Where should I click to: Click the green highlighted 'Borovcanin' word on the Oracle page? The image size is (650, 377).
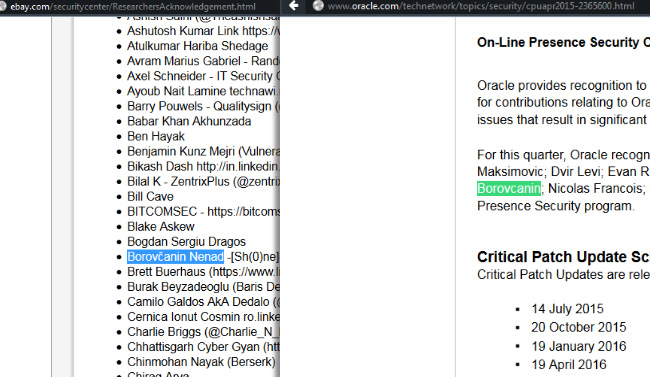pyautogui.click(x=509, y=188)
